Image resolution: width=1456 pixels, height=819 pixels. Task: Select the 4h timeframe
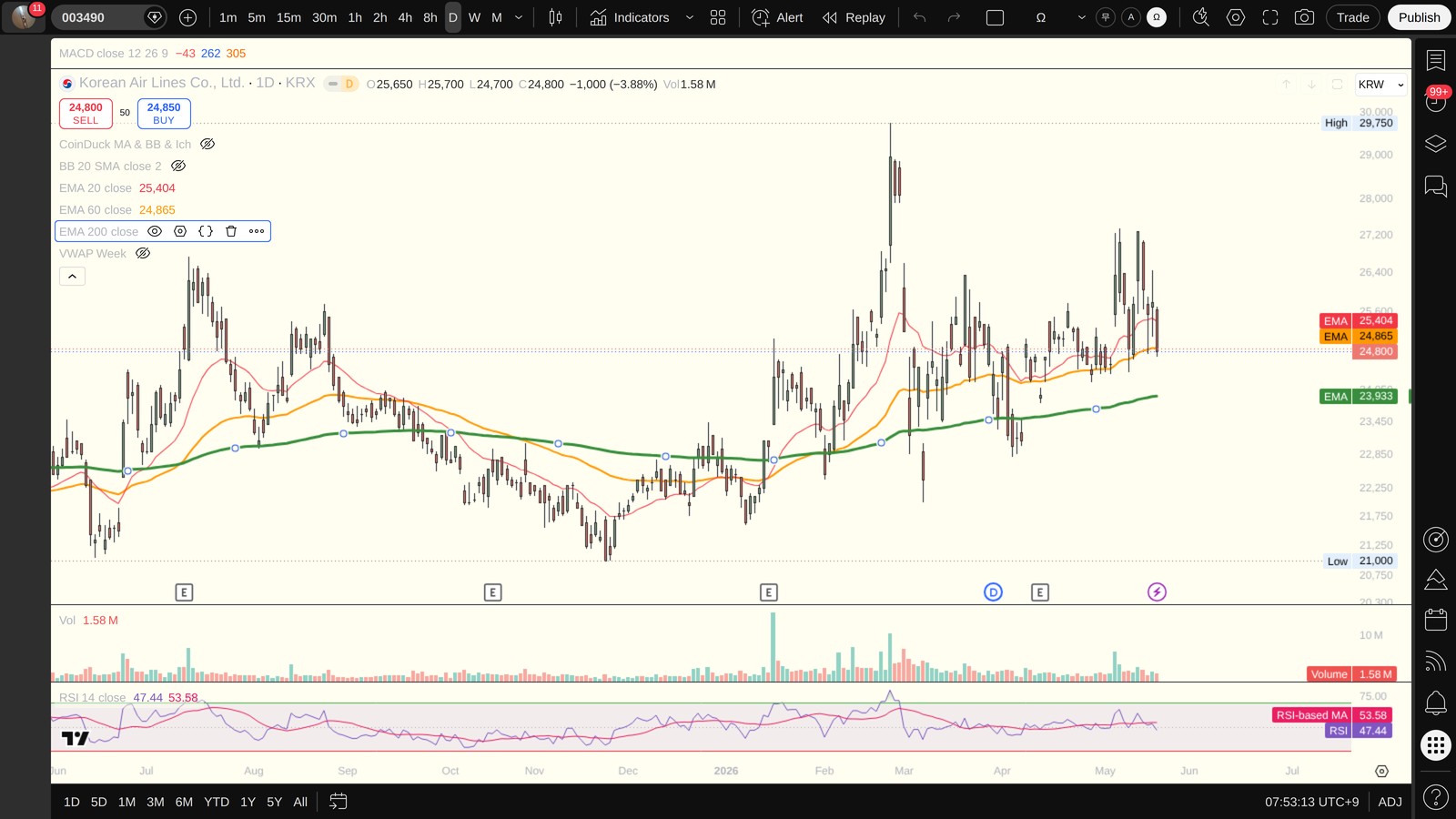pos(405,17)
